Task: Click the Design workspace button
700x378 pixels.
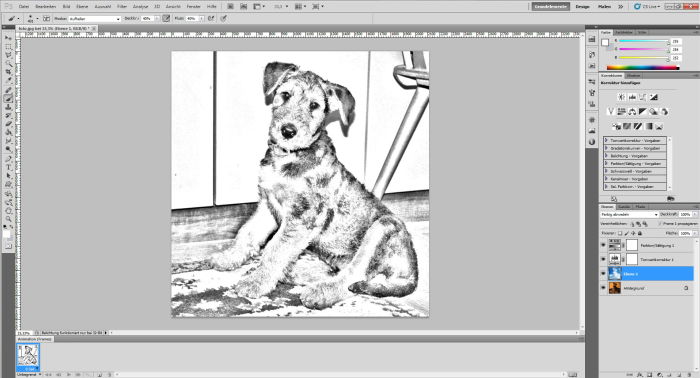Action: tap(582, 7)
